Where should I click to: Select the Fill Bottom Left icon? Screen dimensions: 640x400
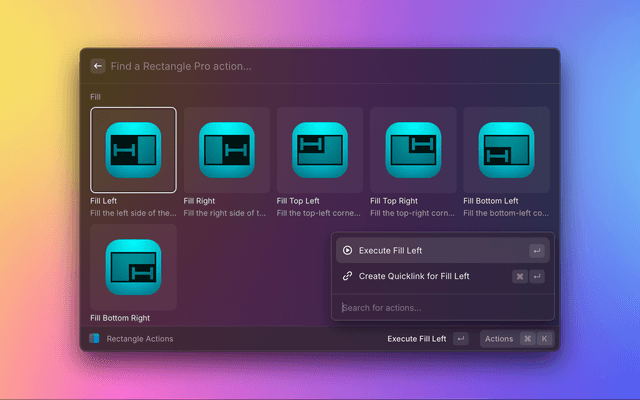(x=506, y=150)
